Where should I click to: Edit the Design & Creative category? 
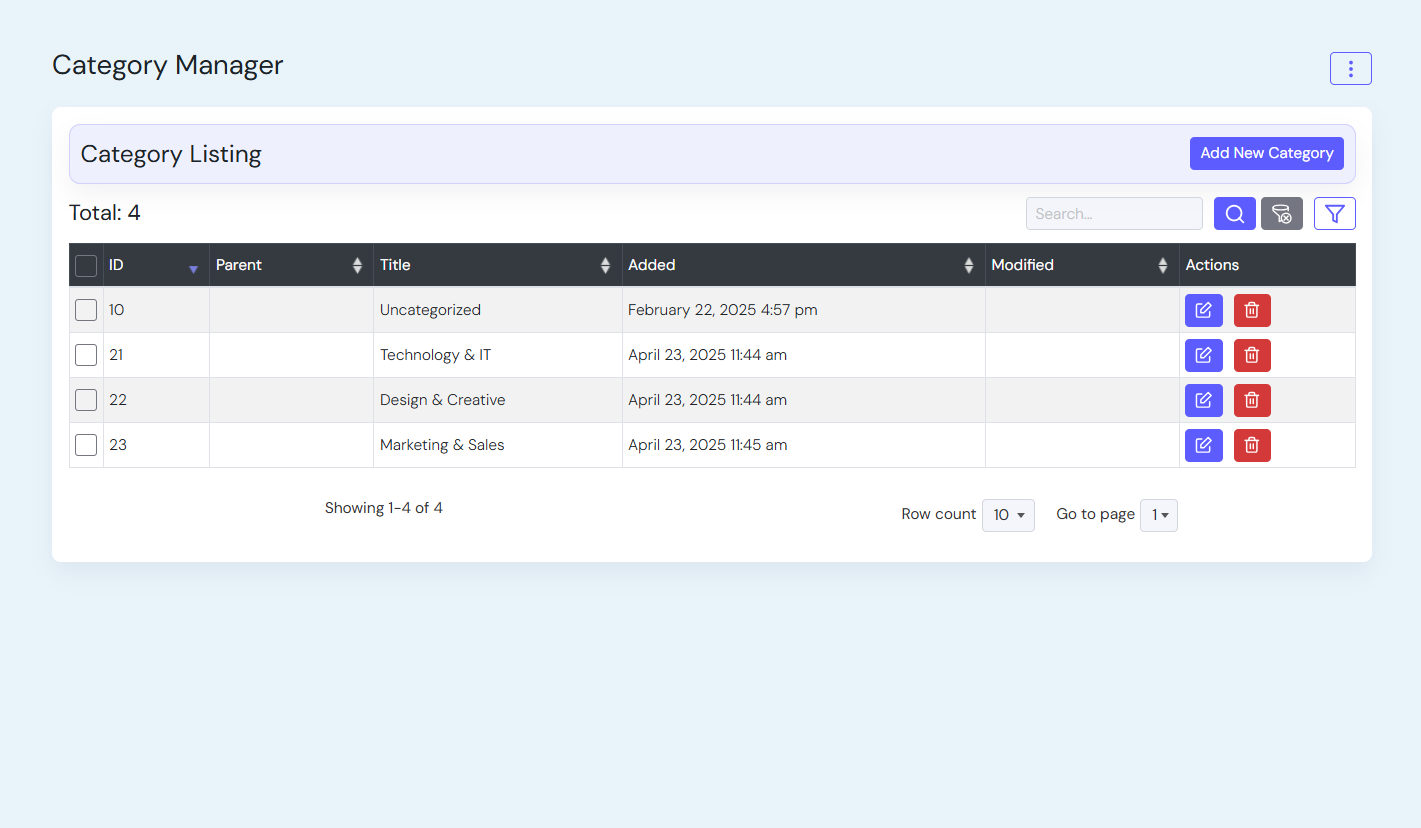[x=1203, y=400]
